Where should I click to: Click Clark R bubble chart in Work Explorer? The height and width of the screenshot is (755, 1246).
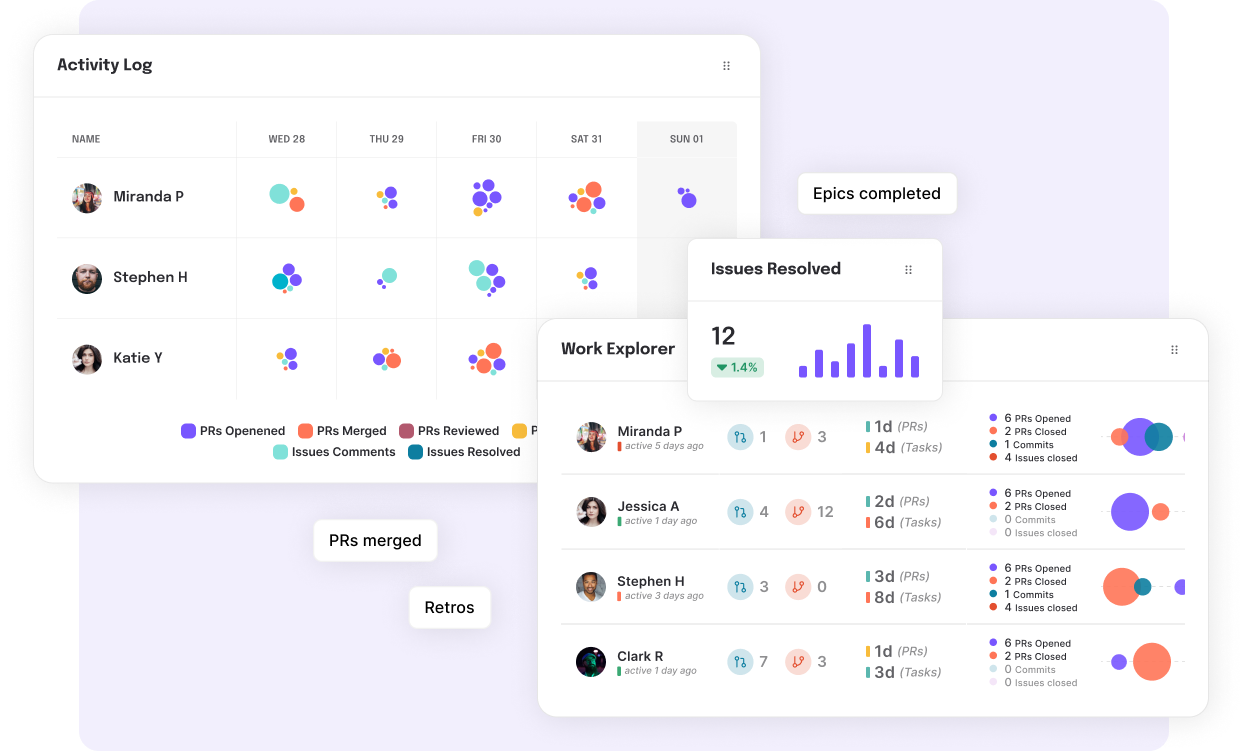(x=1141, y=662)
